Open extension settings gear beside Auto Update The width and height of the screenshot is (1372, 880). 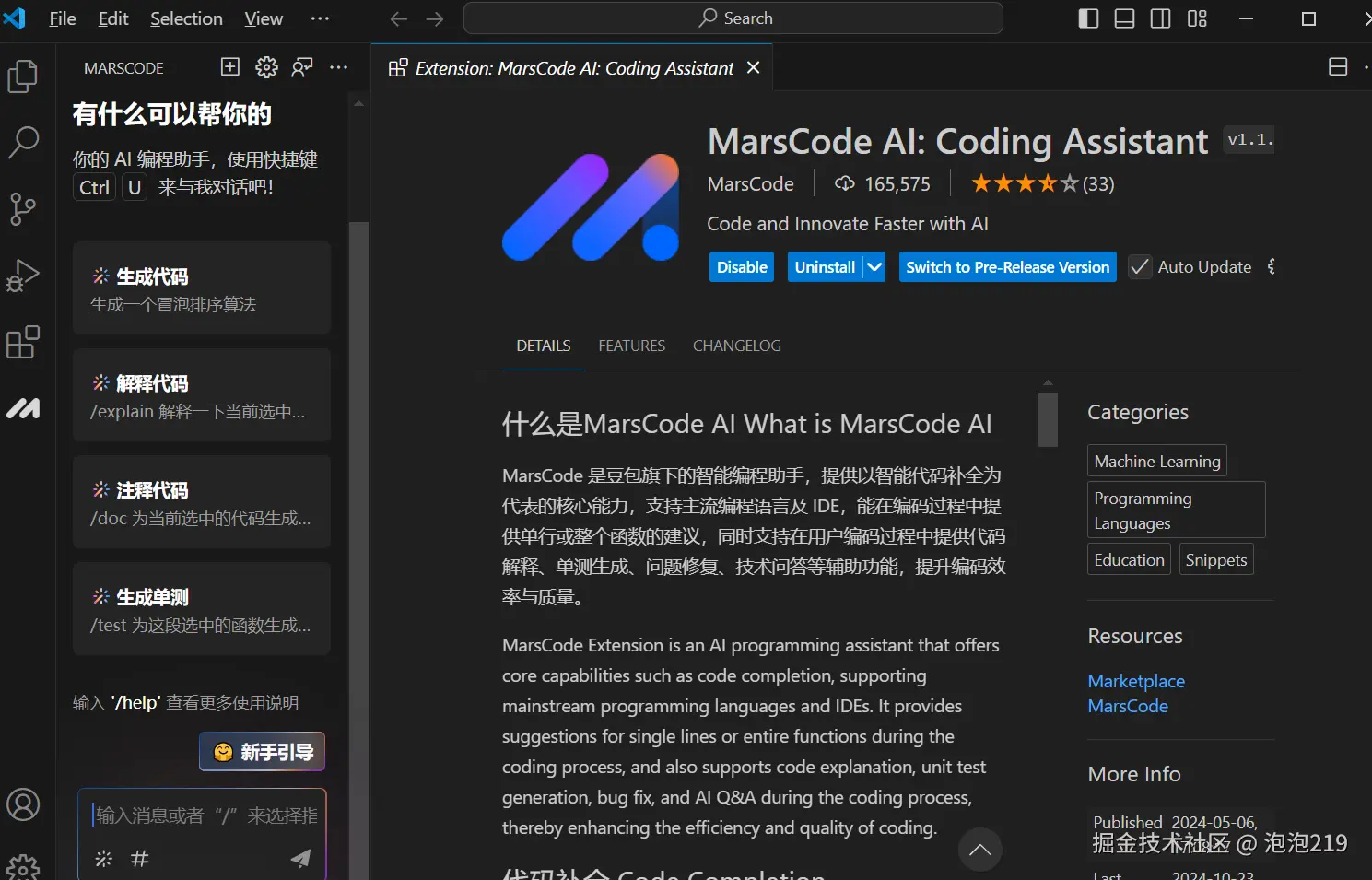(x=1272, y=266)
